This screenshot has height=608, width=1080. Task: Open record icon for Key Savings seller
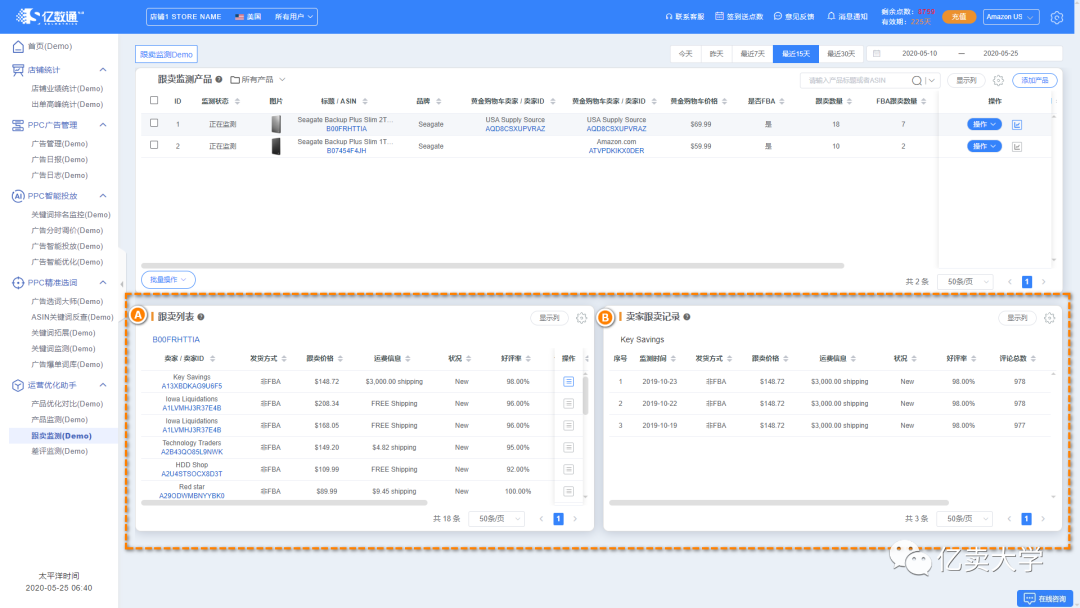click(568, 381)
